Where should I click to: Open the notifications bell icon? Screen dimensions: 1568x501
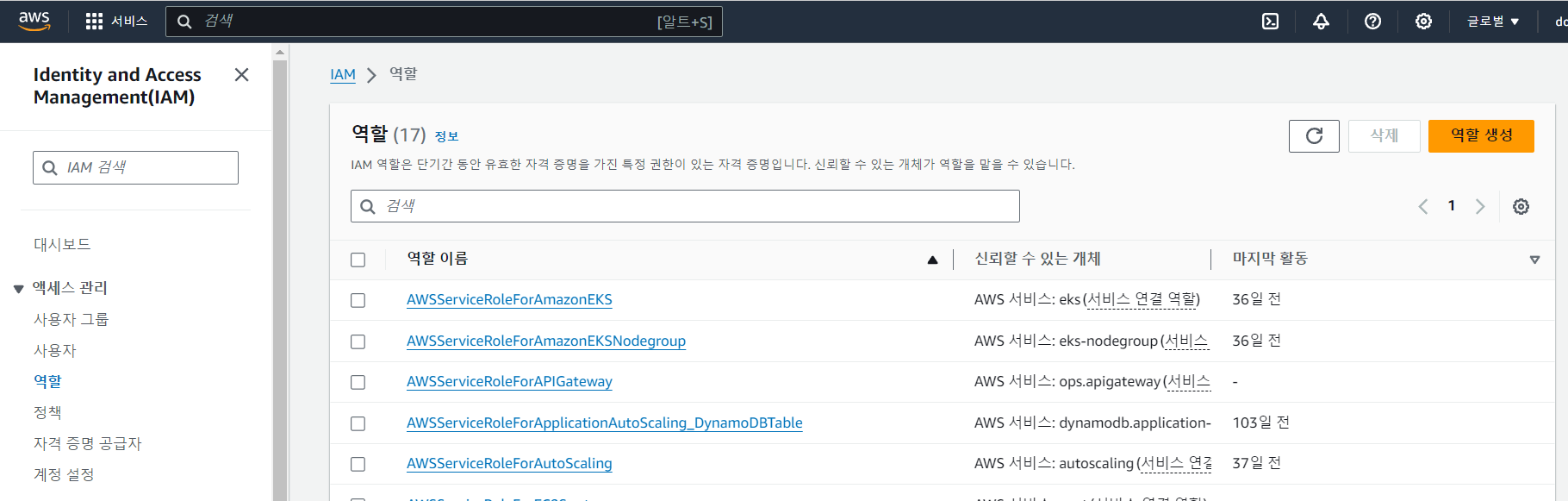coord(1321,22)
